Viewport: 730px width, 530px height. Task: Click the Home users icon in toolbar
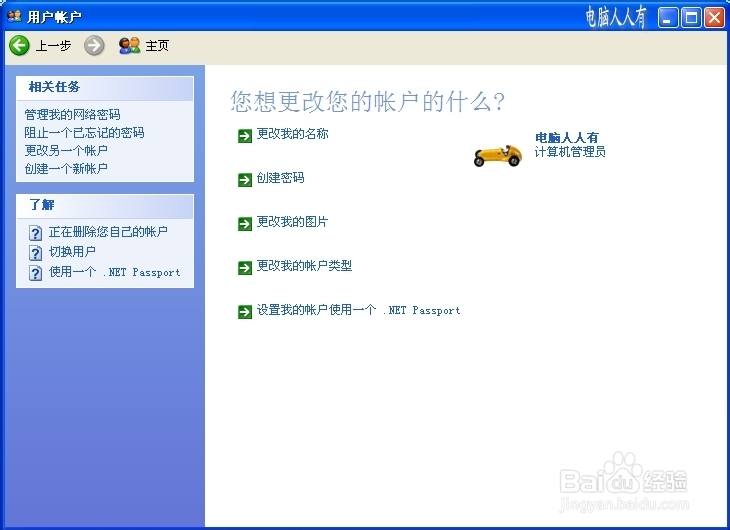(x=129, y=46)
